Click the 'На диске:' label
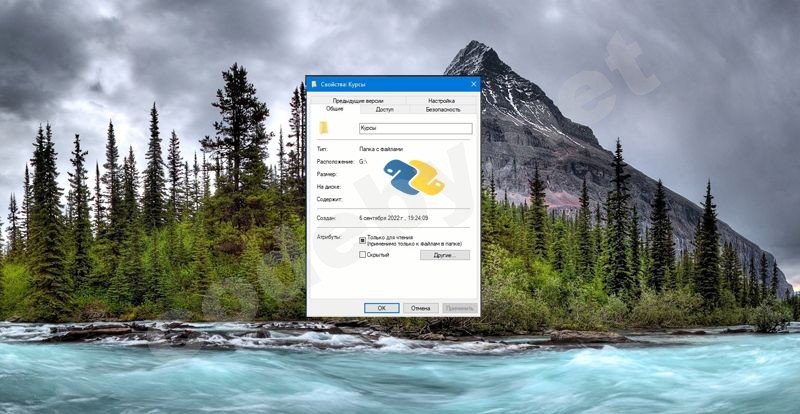Viewport: 800px width, 414px height. (x=329, y=187)
